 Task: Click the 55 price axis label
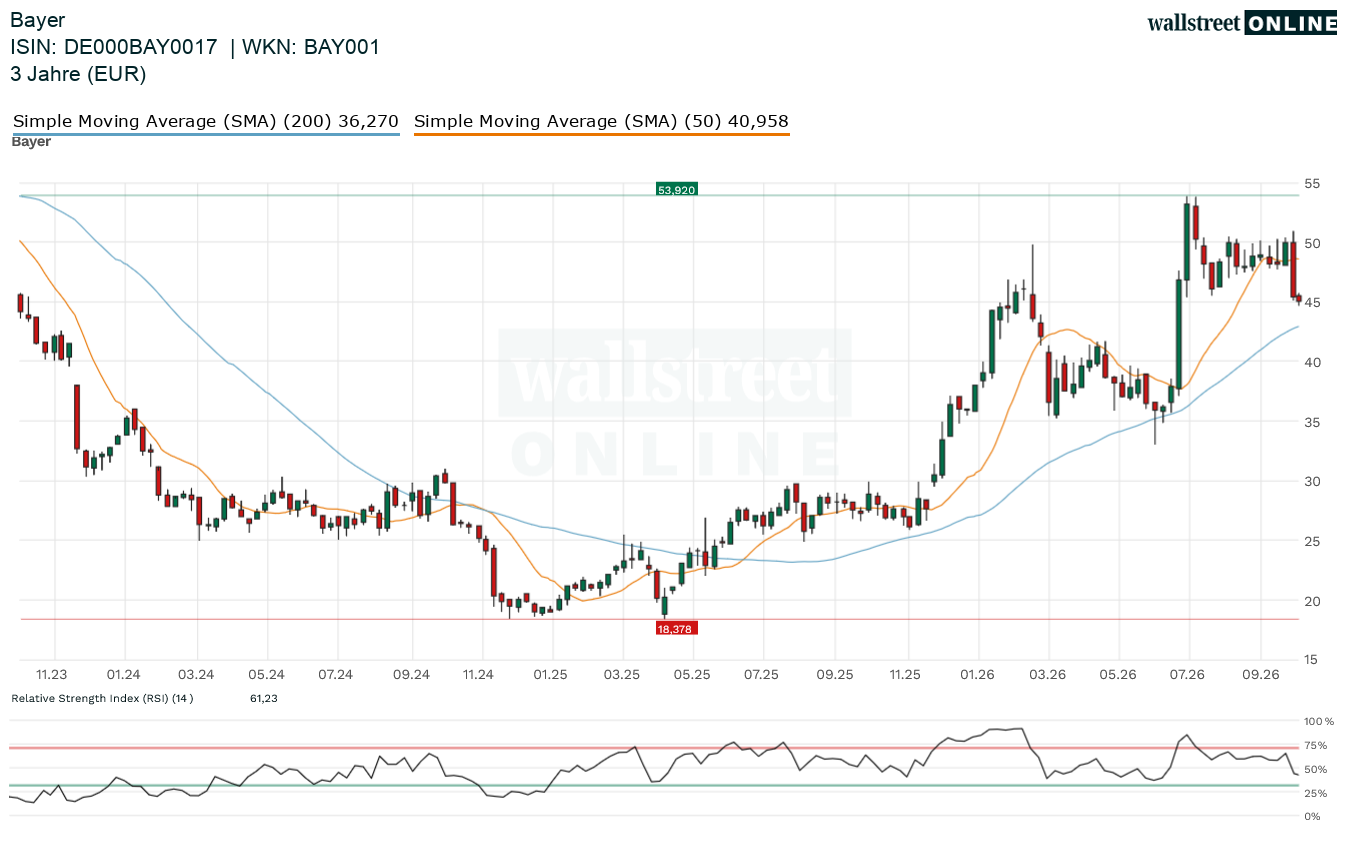tap(1312, 183)
